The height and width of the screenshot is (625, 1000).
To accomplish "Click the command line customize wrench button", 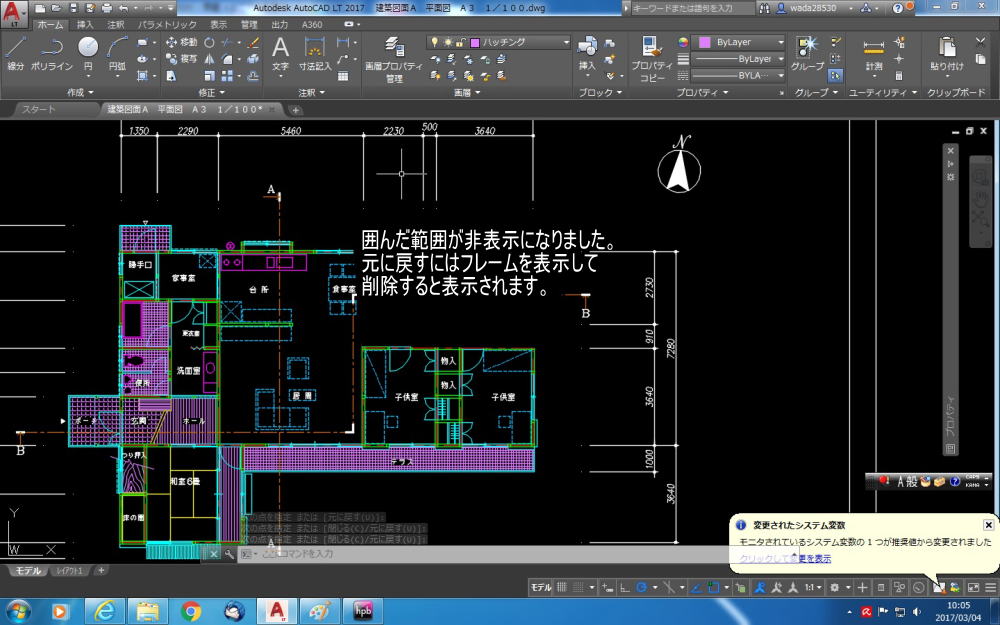I will (x=228, y=554).
